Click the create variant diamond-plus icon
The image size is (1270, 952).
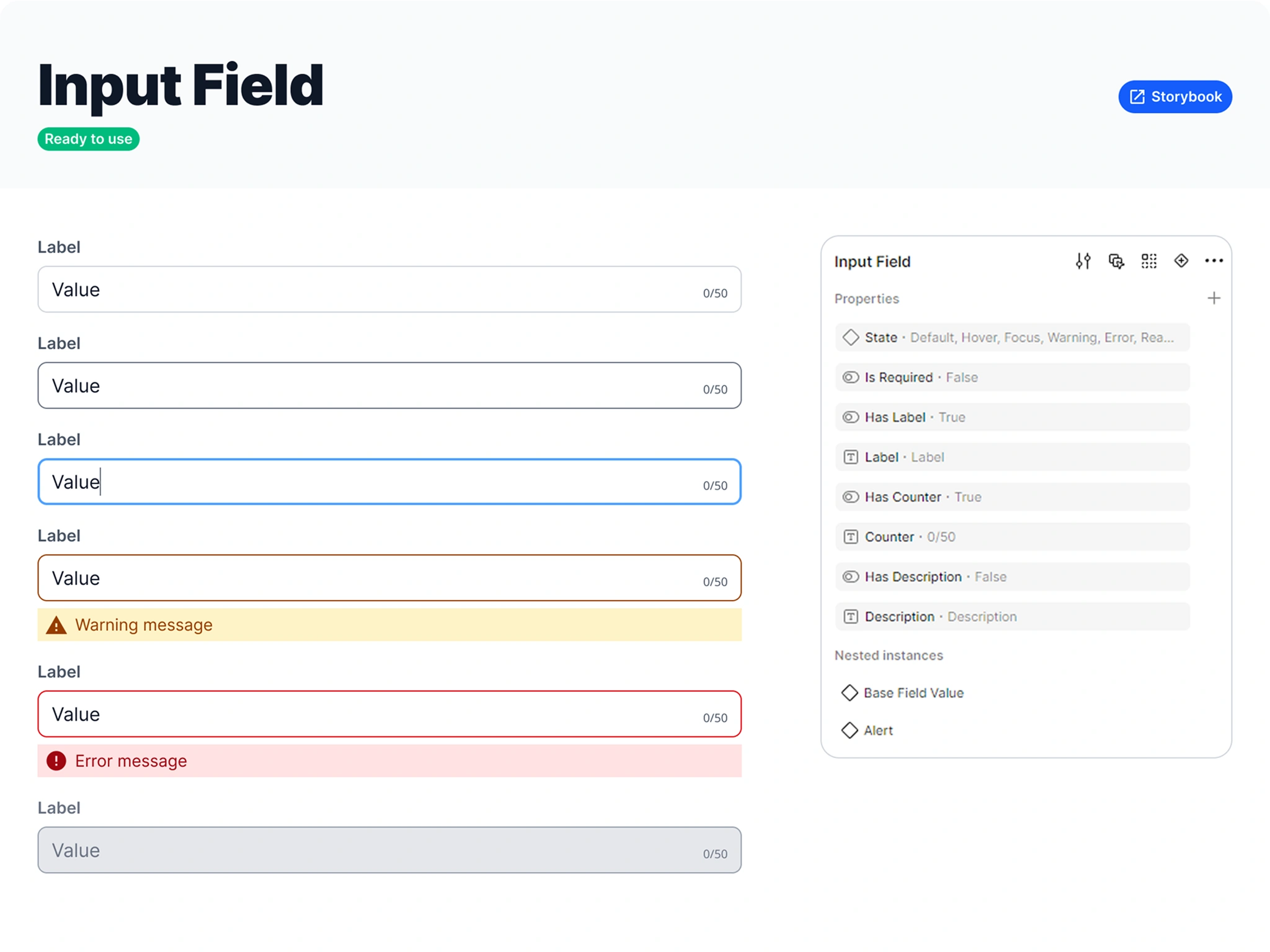click(x=1181, y=261)
